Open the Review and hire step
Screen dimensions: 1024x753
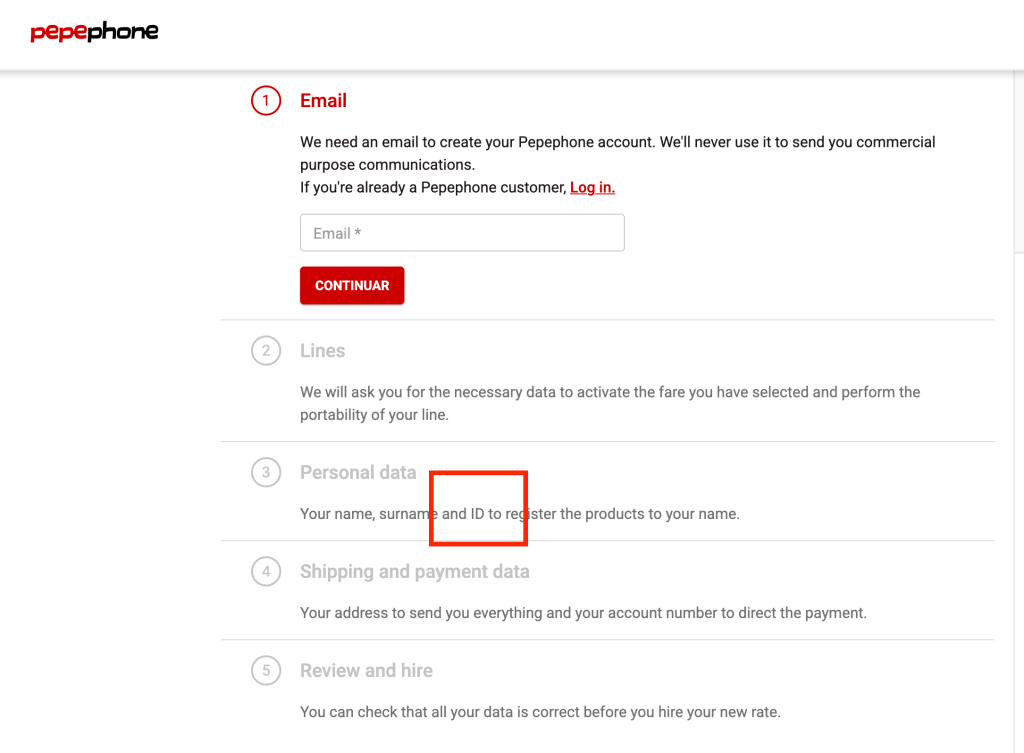(x=366, y=671)
